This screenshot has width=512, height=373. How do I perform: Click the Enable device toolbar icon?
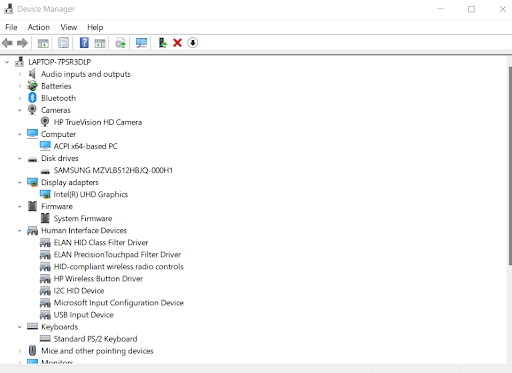[162, 43]
